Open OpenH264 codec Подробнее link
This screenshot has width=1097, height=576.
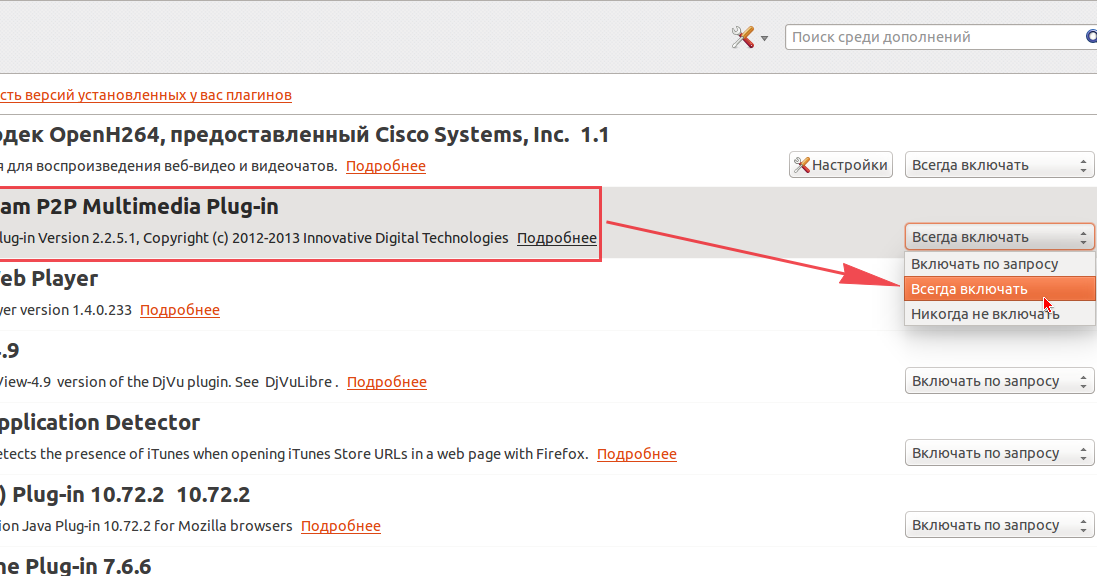[x=385, y=166]
